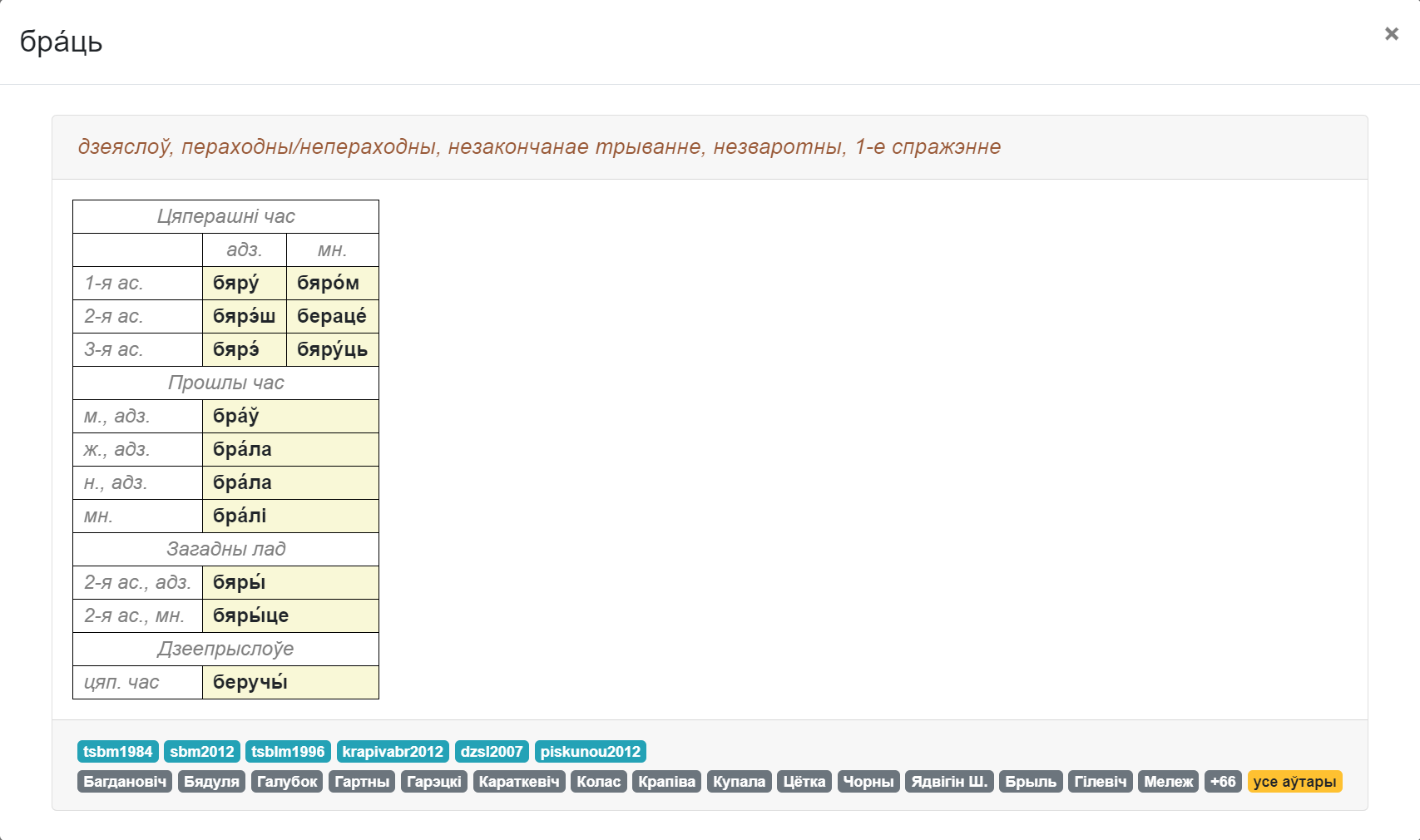Click the Мележ author badge

[1168, 782]
